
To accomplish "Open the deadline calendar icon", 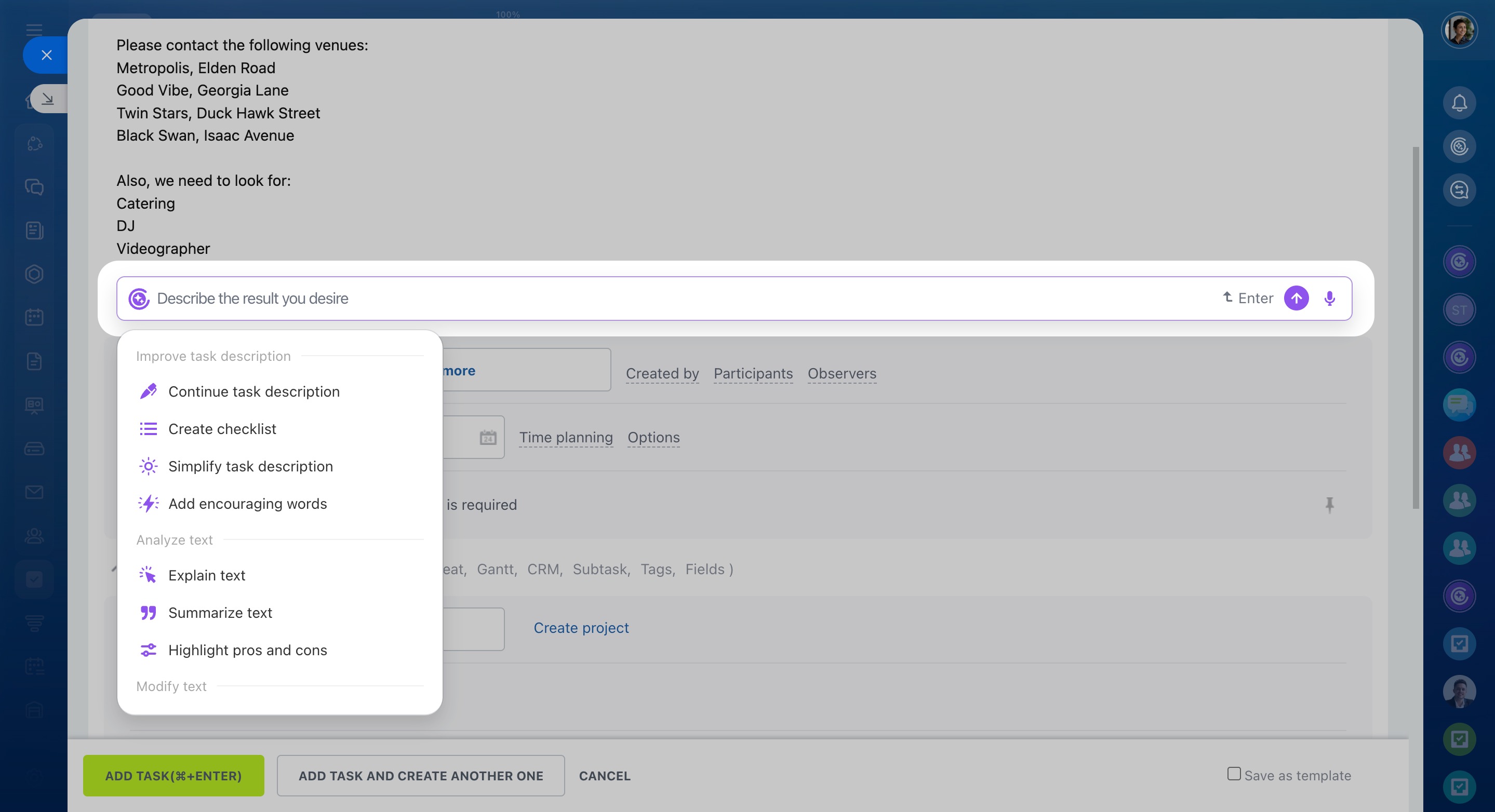I will point(487,437).
